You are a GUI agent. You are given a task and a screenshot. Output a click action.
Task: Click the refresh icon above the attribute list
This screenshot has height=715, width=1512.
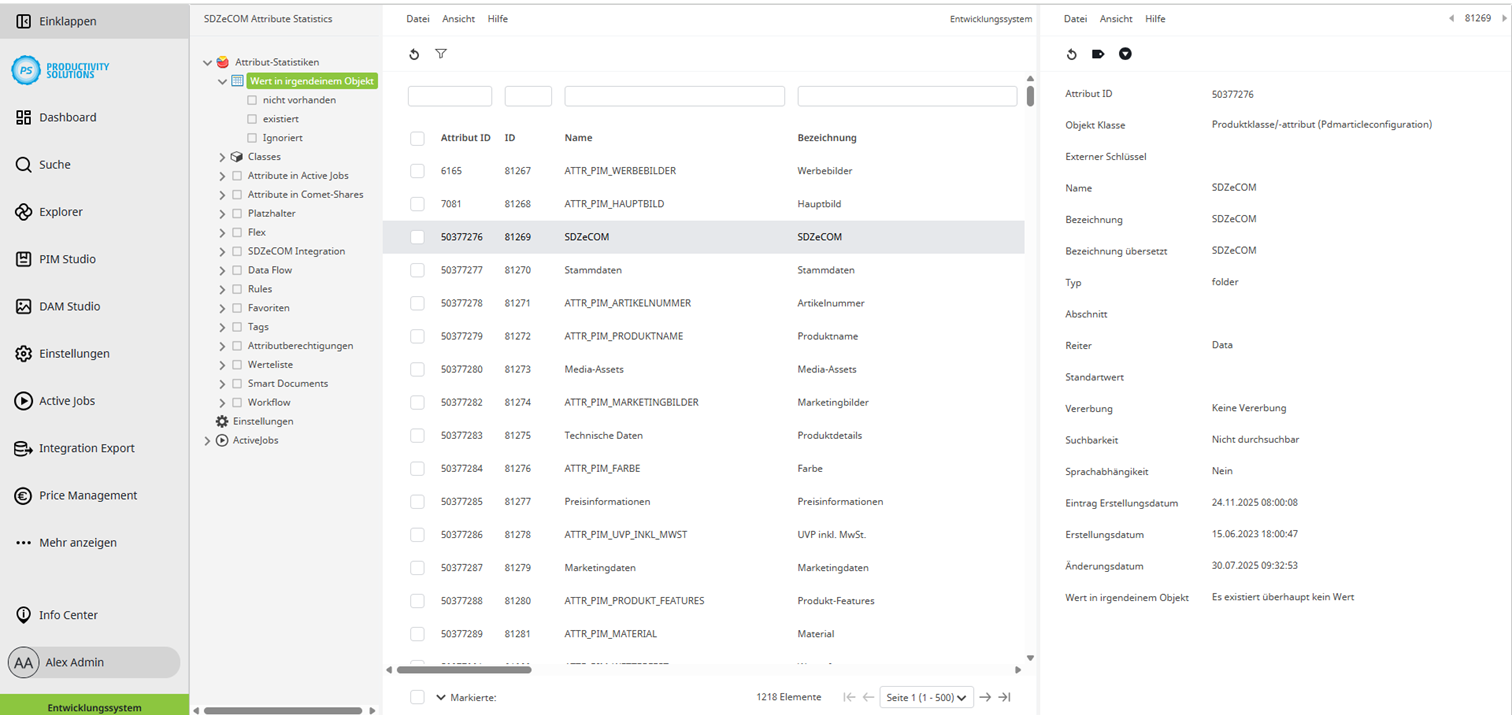pyautogui.click(x=414, y=54)
